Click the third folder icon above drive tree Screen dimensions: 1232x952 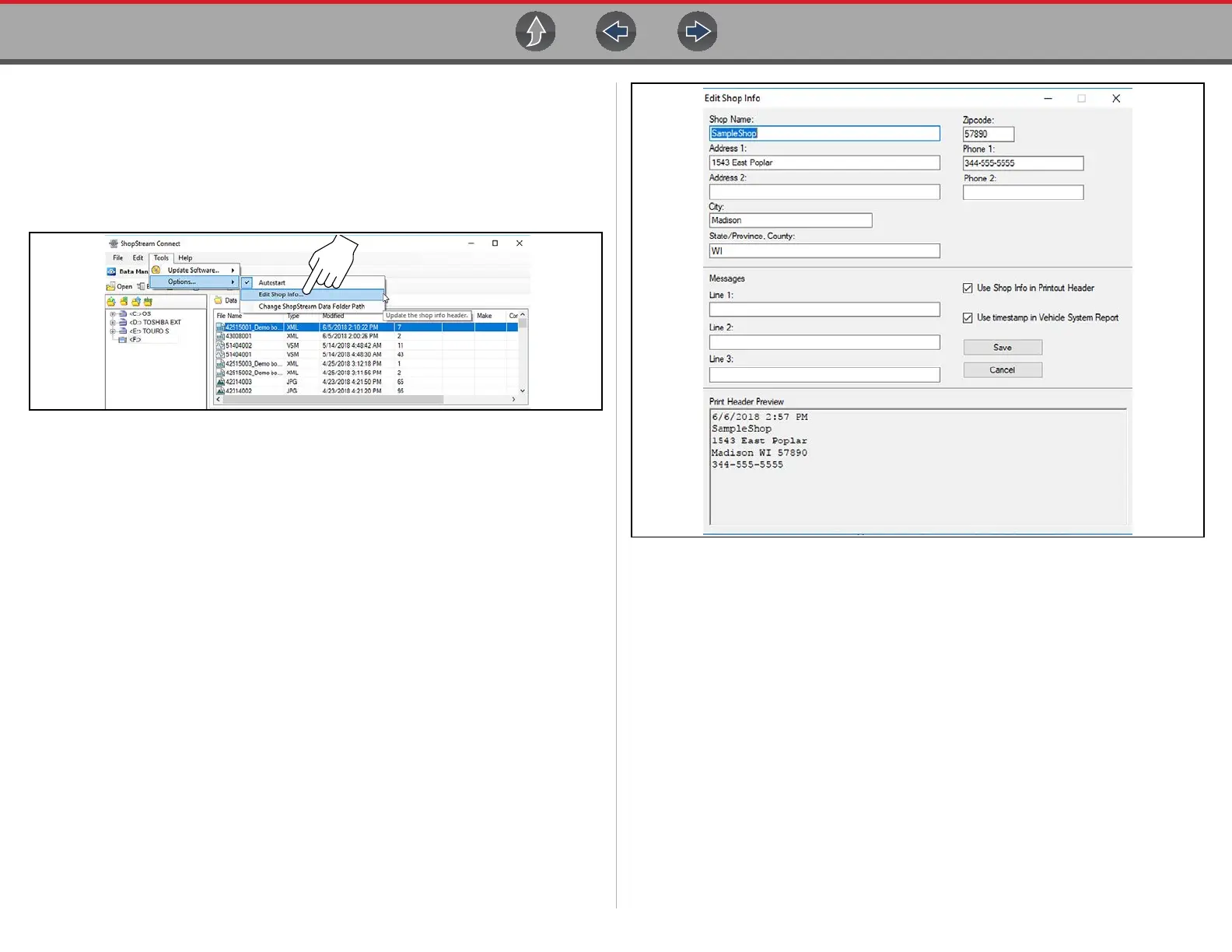coord(136,301)
